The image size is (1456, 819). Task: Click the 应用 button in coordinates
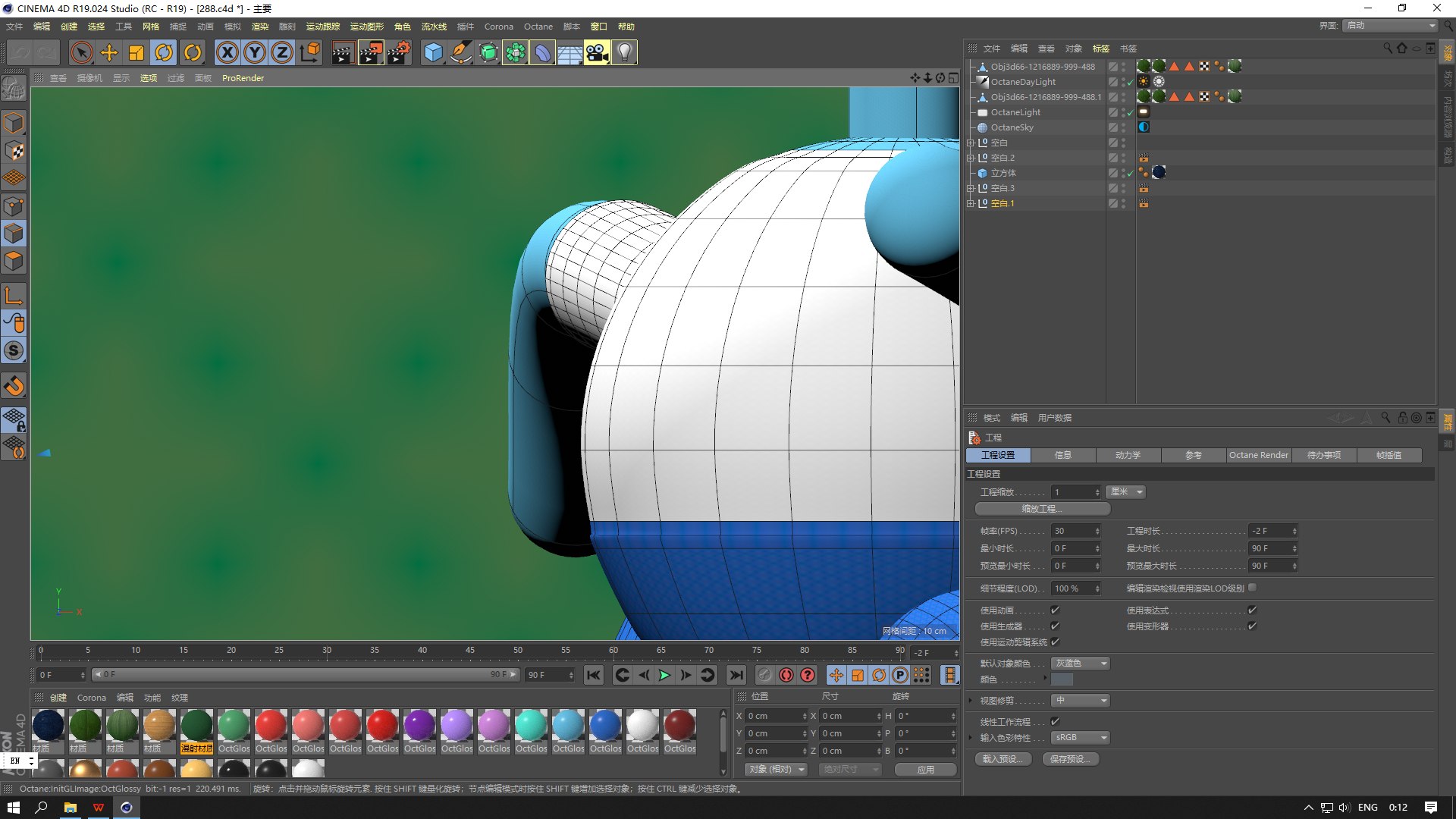pos(925,769)
